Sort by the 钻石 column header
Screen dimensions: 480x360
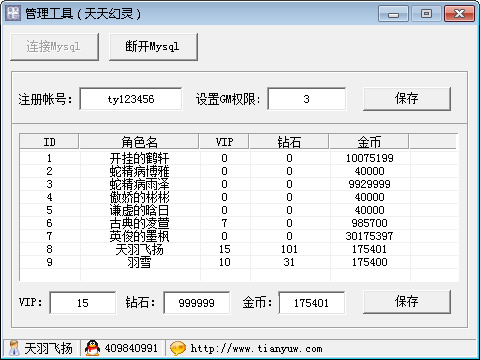pos(289,142)
